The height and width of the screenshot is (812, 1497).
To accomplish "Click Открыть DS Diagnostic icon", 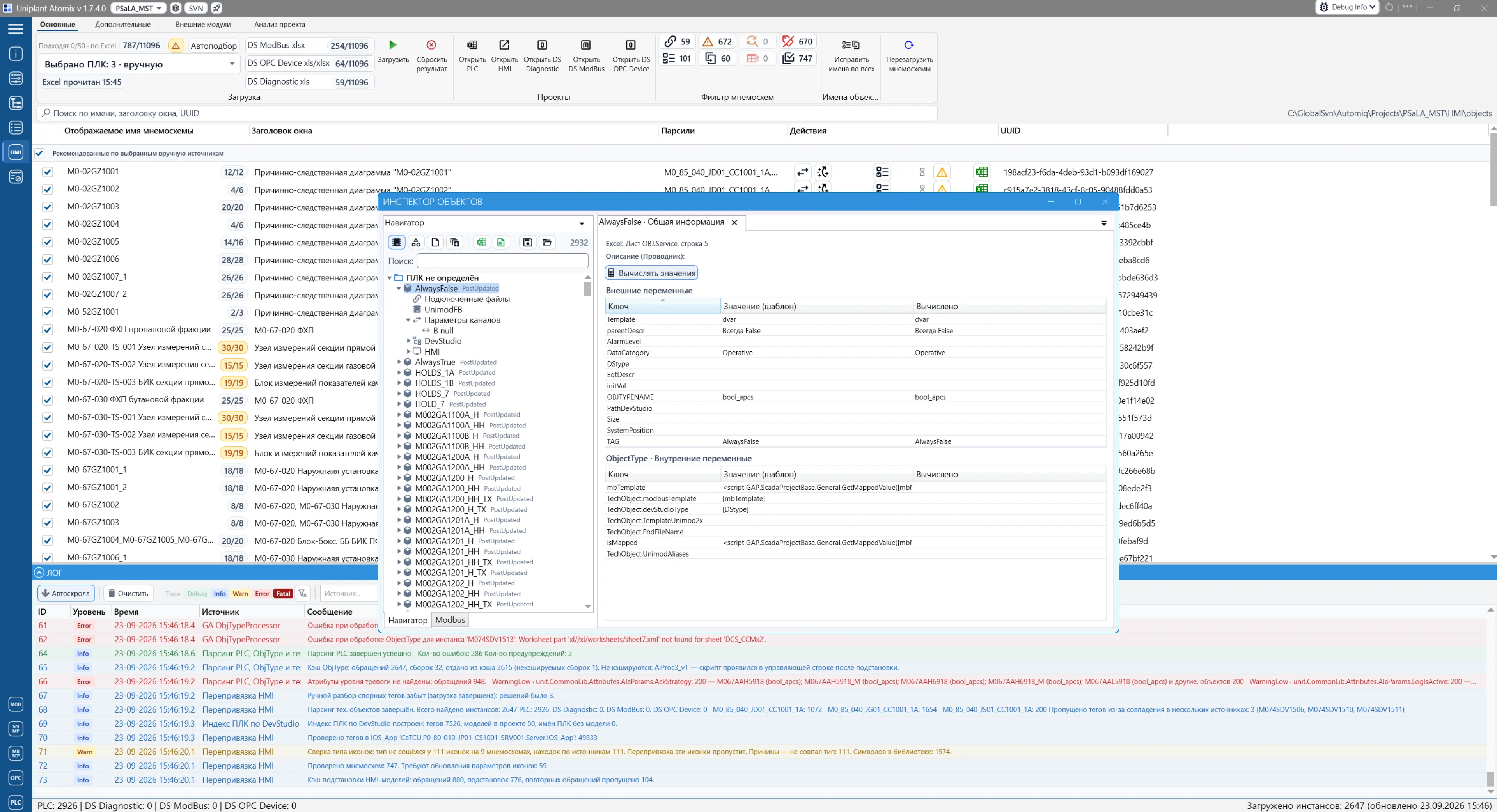I will (542, 45).
